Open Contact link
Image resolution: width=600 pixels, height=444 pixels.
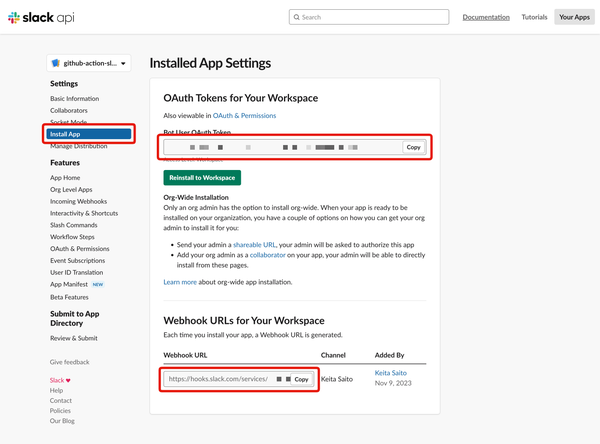(60, 401)
